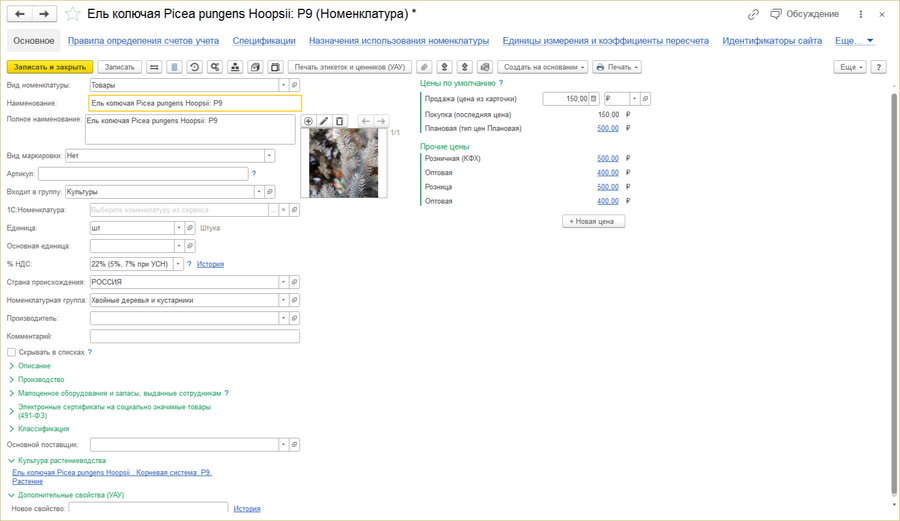Click the vertical scrollbar on the right
Screen dimensions: 900x521
click(894, 293)
